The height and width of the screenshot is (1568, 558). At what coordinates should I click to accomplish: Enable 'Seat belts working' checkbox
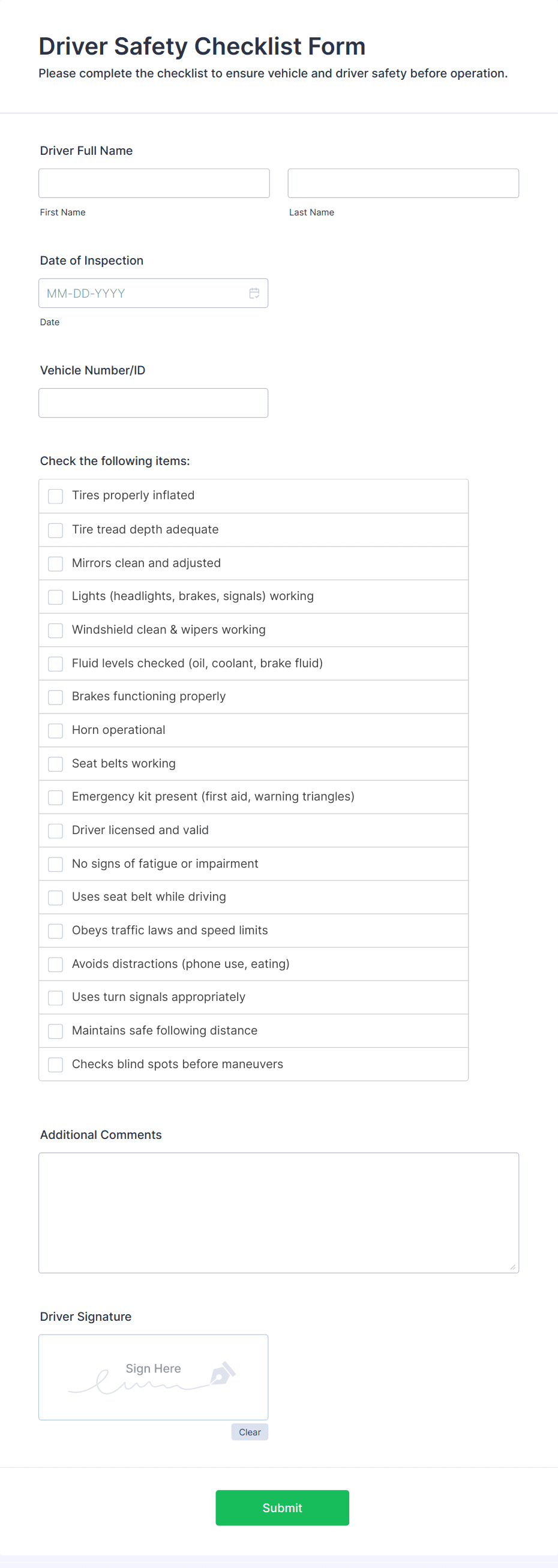tap(55, 763)
